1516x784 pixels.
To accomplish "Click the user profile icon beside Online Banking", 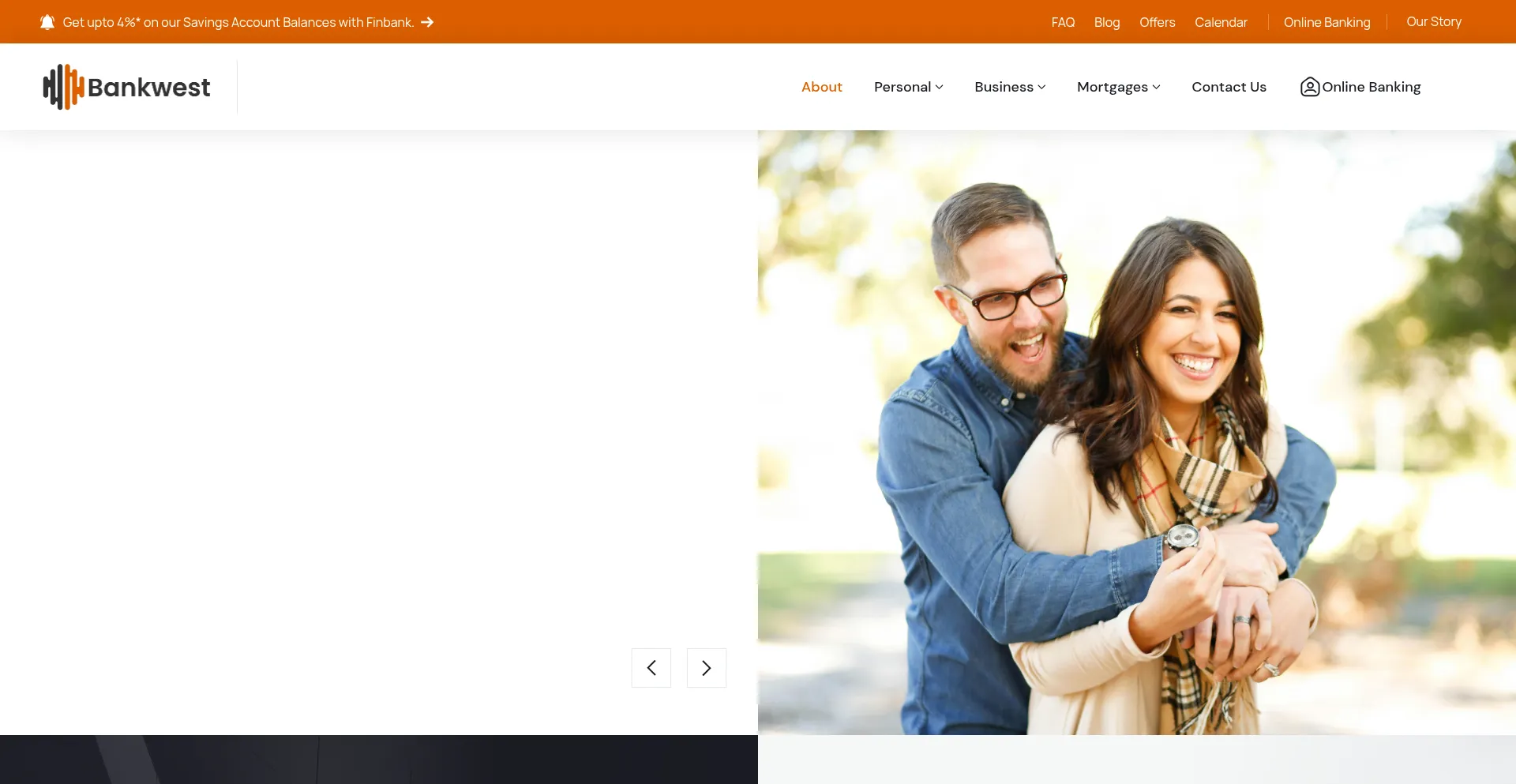I will point(1309,87).
